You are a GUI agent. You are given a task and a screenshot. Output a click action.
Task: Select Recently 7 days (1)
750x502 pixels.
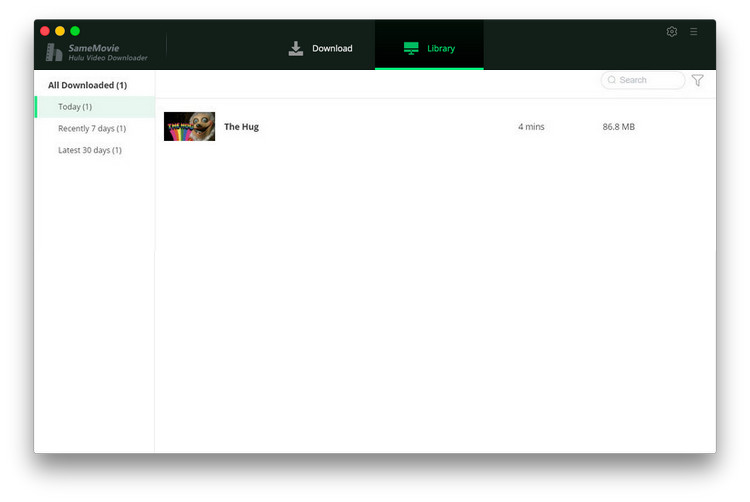coord(92,128)
